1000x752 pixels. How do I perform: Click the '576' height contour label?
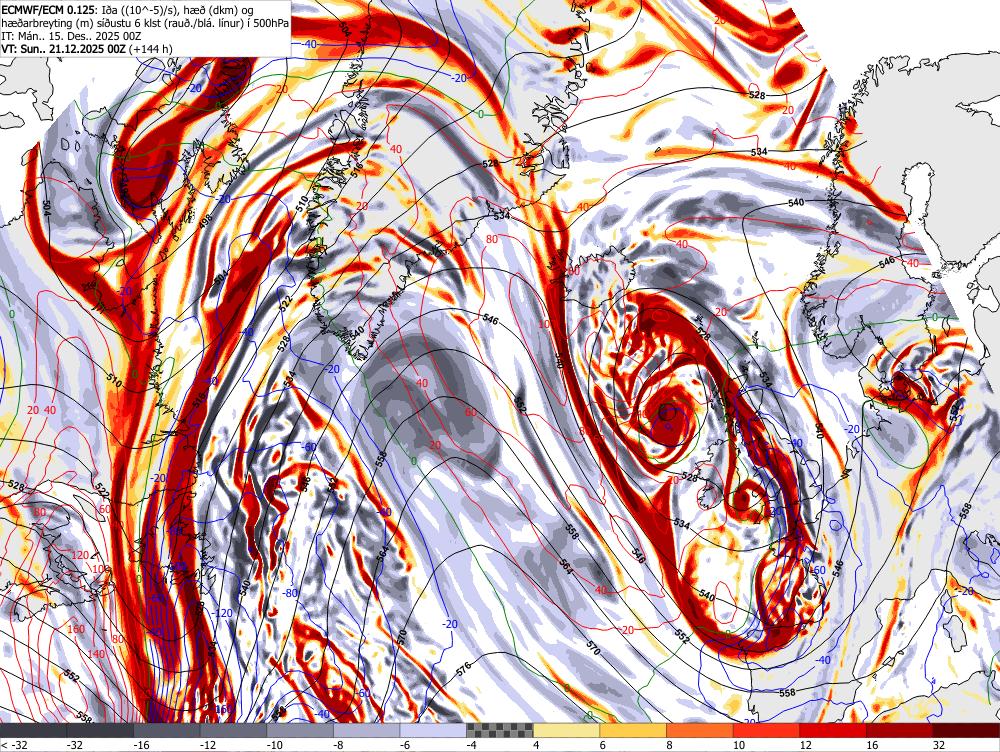tap(464, 670)
